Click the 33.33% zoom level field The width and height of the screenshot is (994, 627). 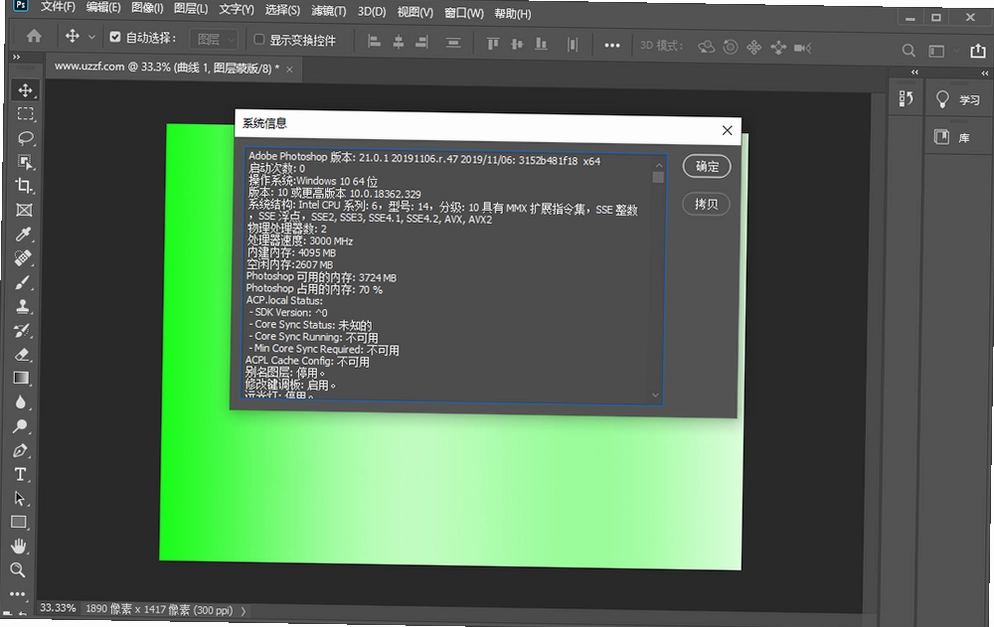click(x=57, y=607)
